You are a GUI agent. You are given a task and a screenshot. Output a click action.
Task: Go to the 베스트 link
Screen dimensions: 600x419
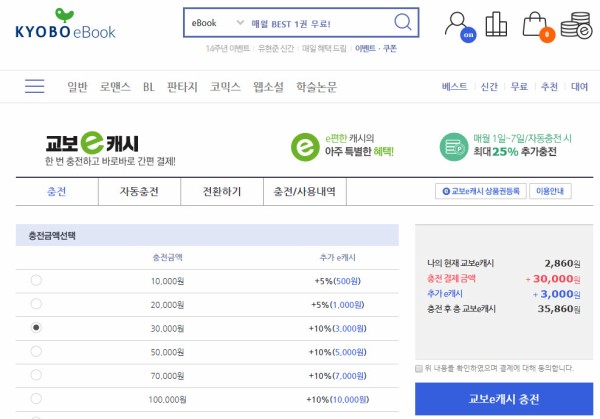tap(455, 86)
